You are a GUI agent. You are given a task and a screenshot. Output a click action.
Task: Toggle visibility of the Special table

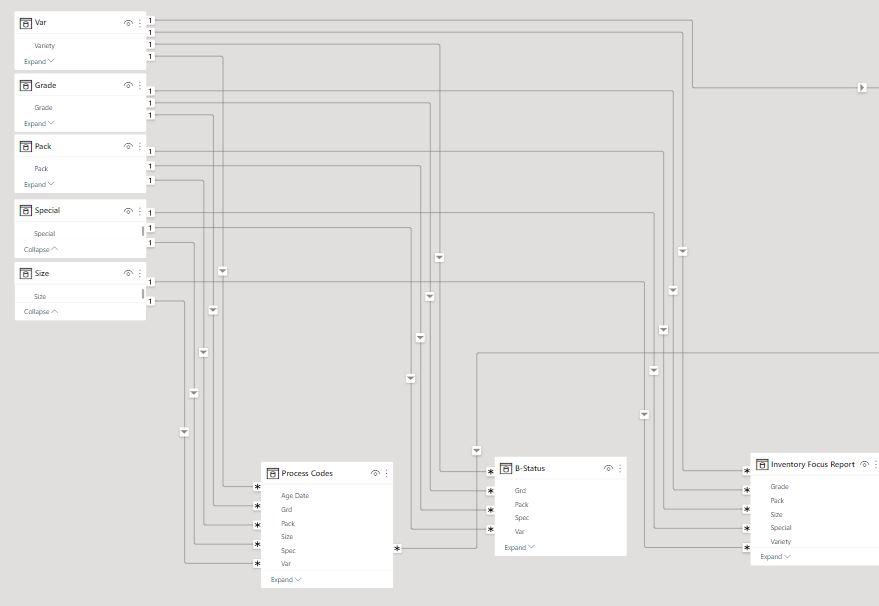tap(128, 211)
